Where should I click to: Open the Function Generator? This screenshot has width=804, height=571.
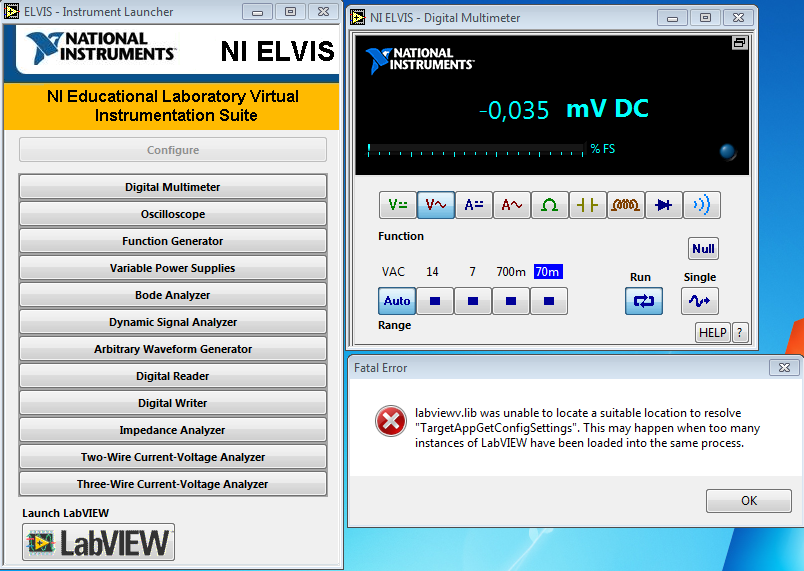[x=173, y=241]
